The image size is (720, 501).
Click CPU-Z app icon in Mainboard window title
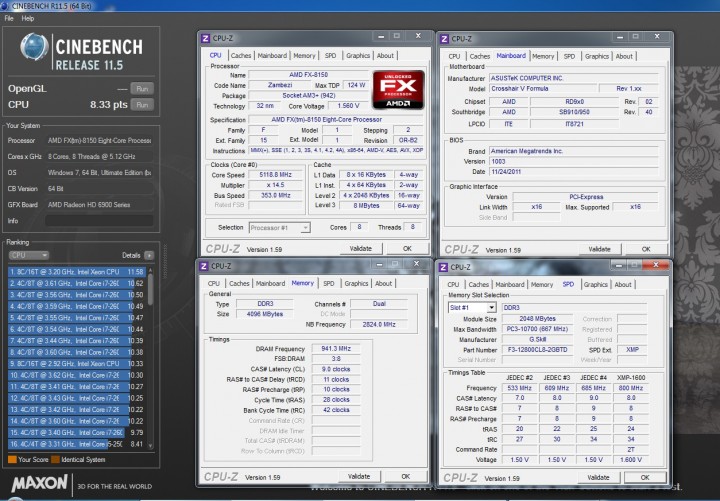444,39
